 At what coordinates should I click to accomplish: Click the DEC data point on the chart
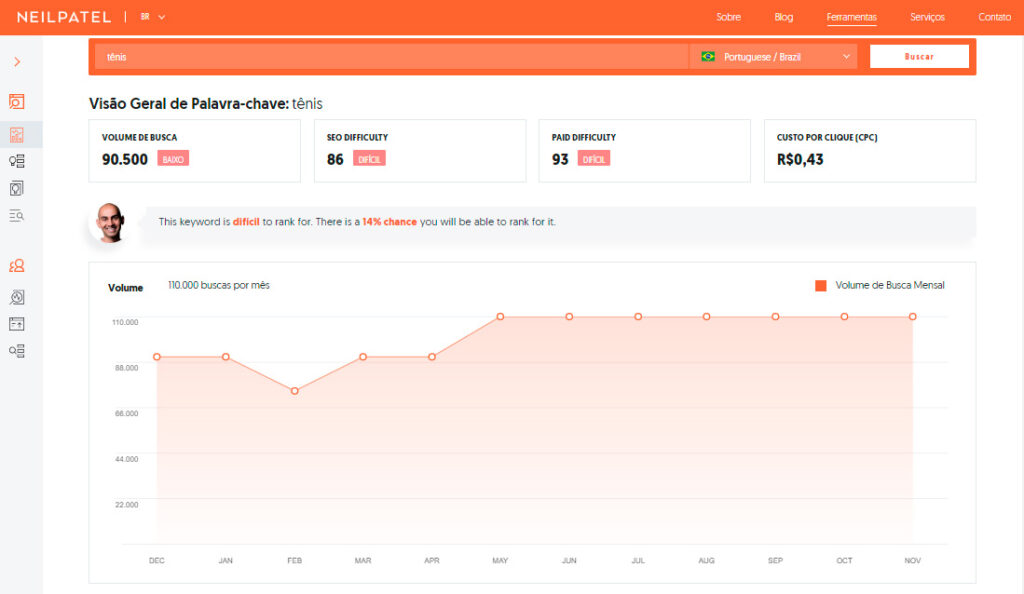coord(157,357)
